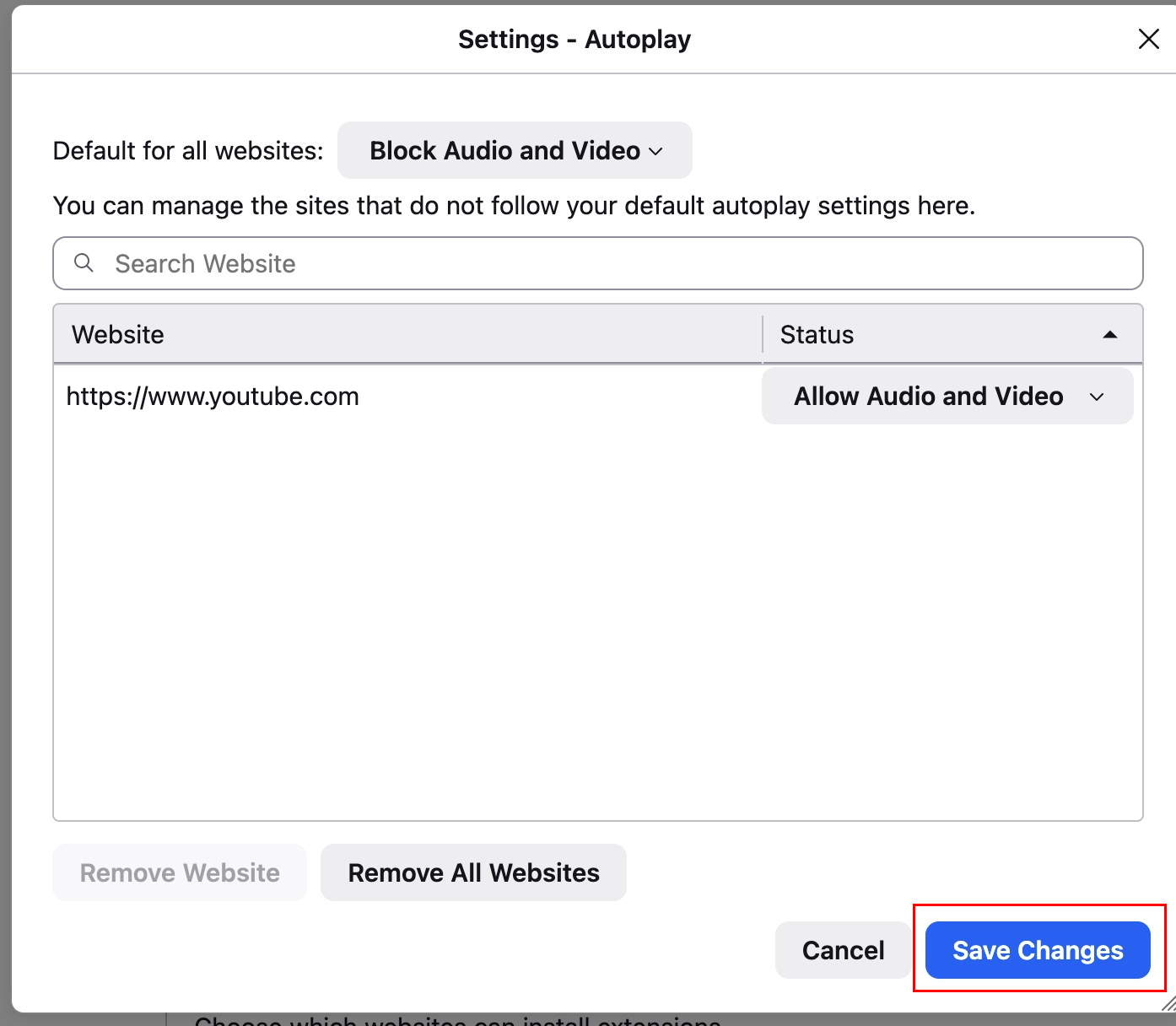Viewport: 1176px width, 1026px height.
Task: Click the resize grip at dialog corner
Action: point(1168,1003)
